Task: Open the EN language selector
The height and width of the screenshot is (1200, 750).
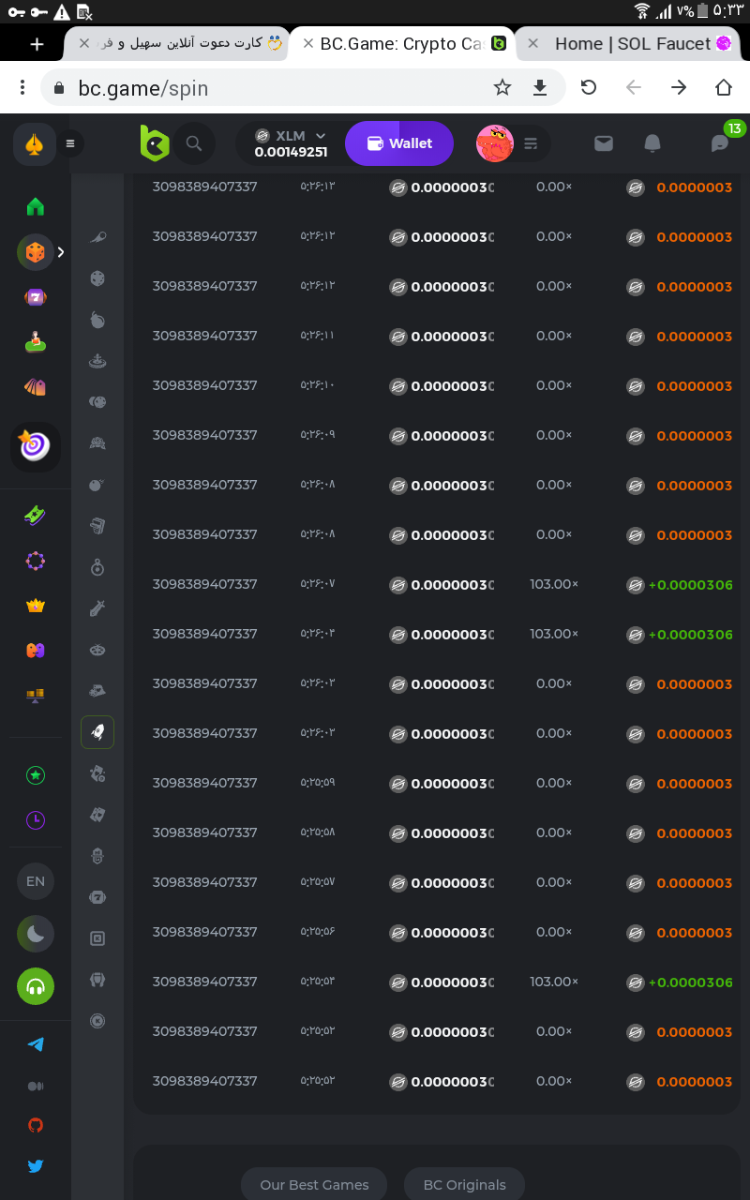Action: [36, 881]
